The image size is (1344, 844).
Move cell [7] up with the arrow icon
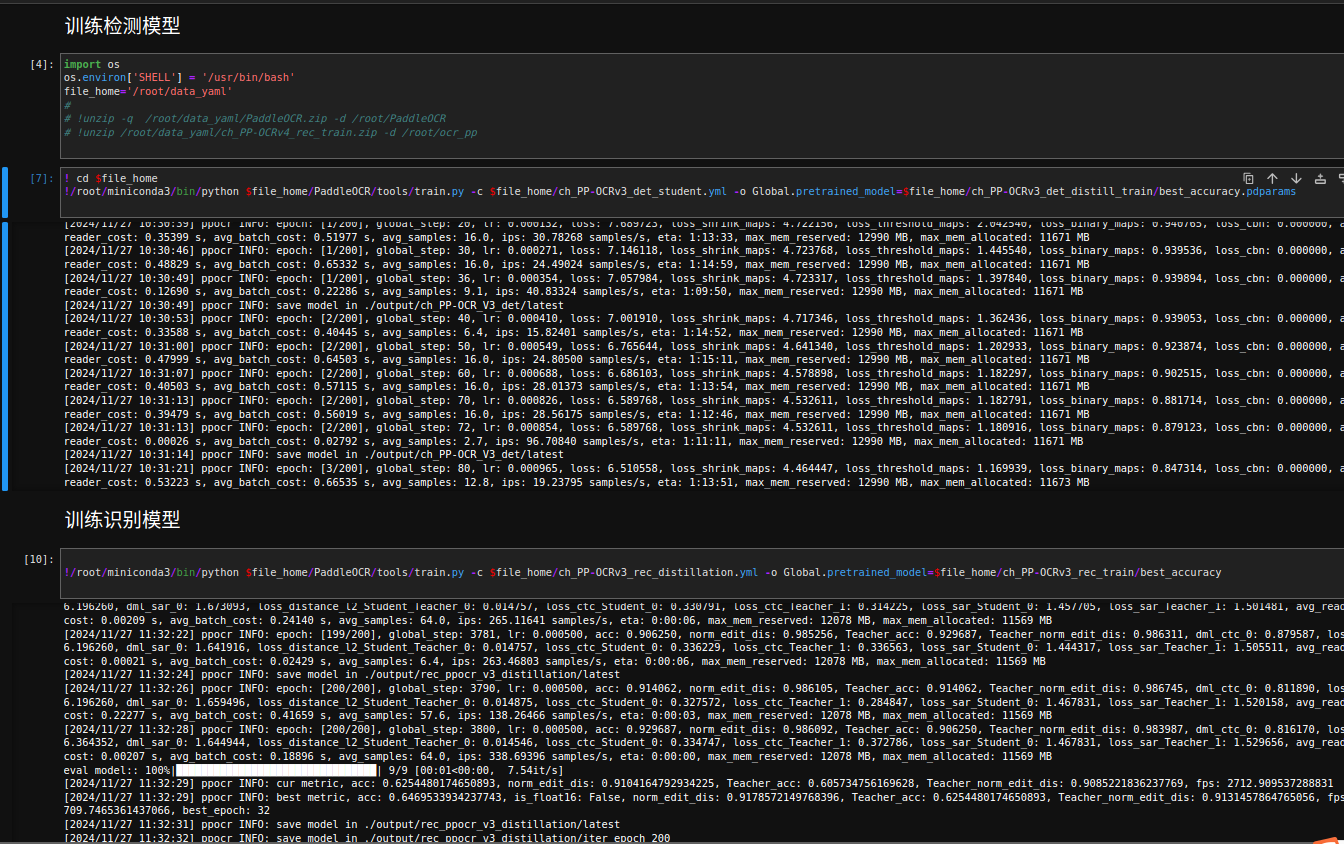1272,178
